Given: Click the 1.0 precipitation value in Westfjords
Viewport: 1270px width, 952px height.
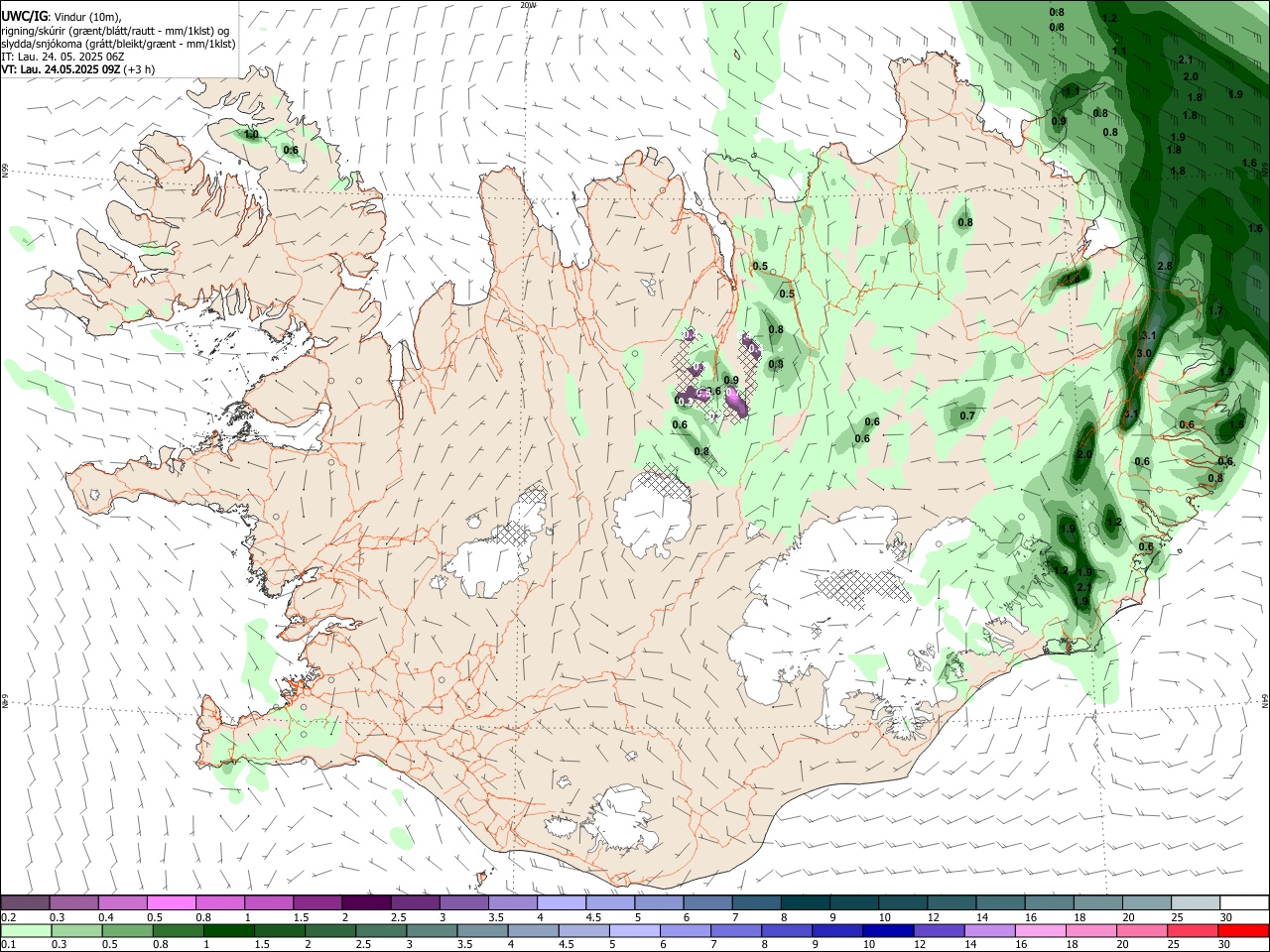Looking at the screenshot, I should coord(251,134).
